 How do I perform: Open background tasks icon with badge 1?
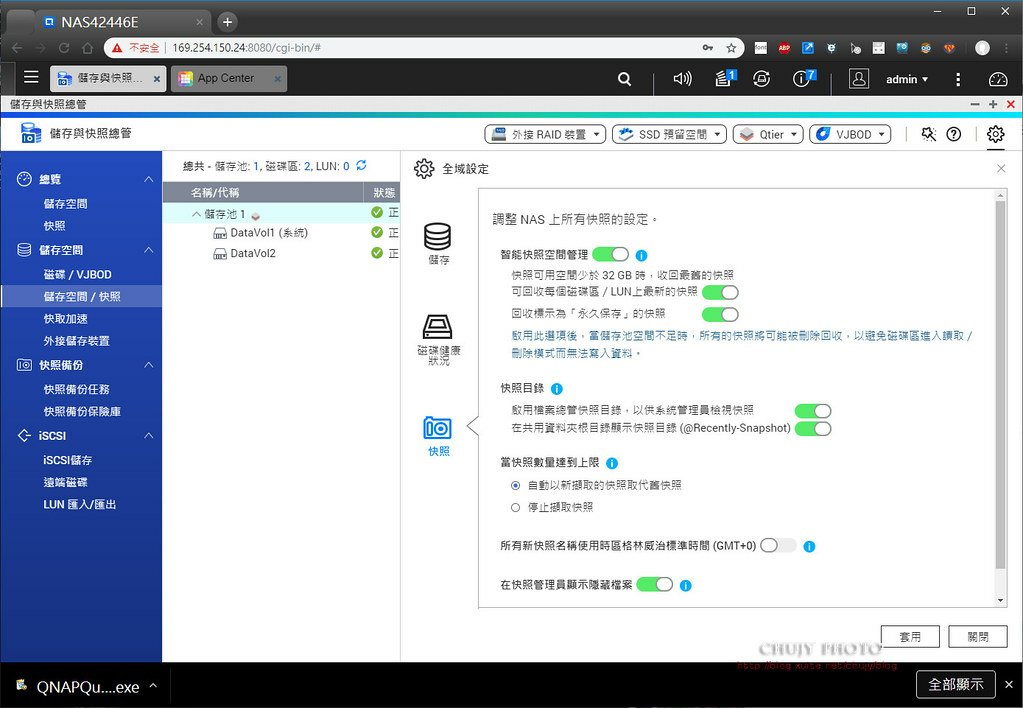coord(725,78)
